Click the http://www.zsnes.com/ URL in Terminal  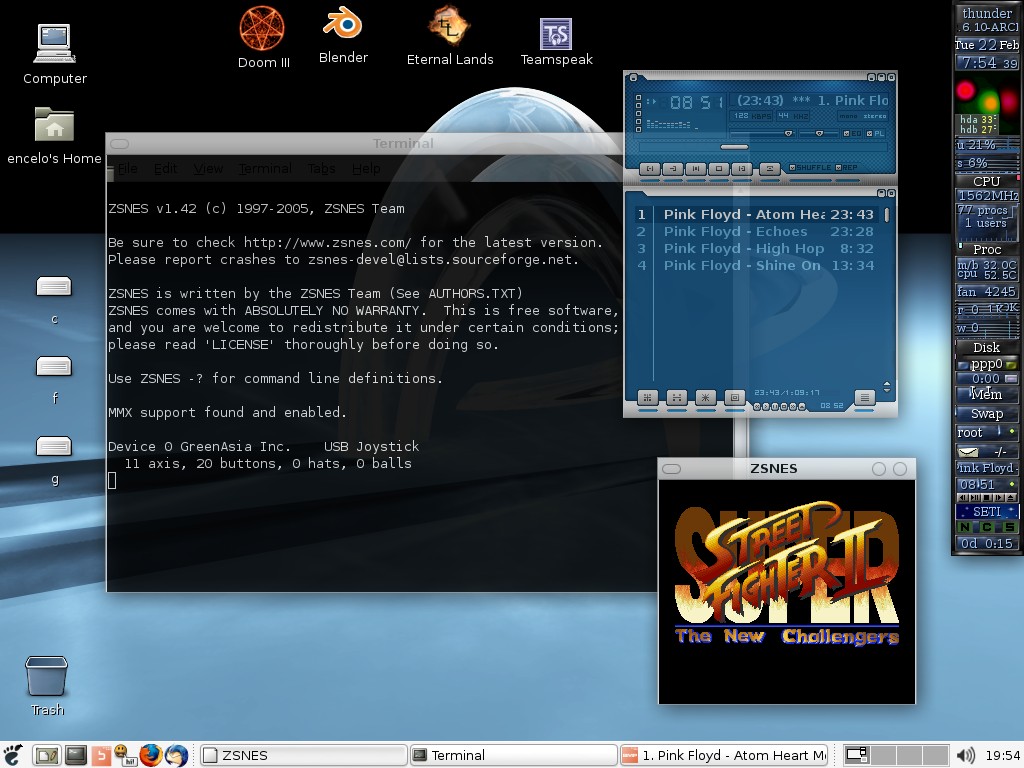click(327, 242)
